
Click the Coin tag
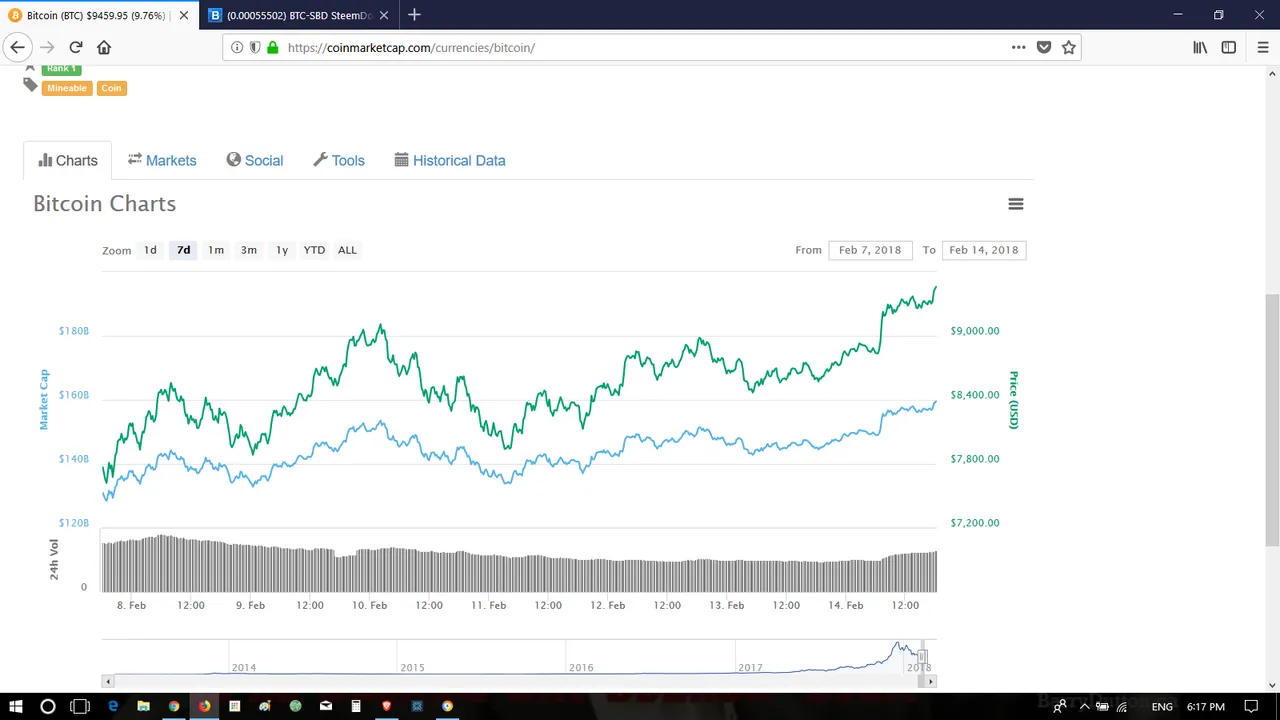pyautogui.click(x=111, y=88)
